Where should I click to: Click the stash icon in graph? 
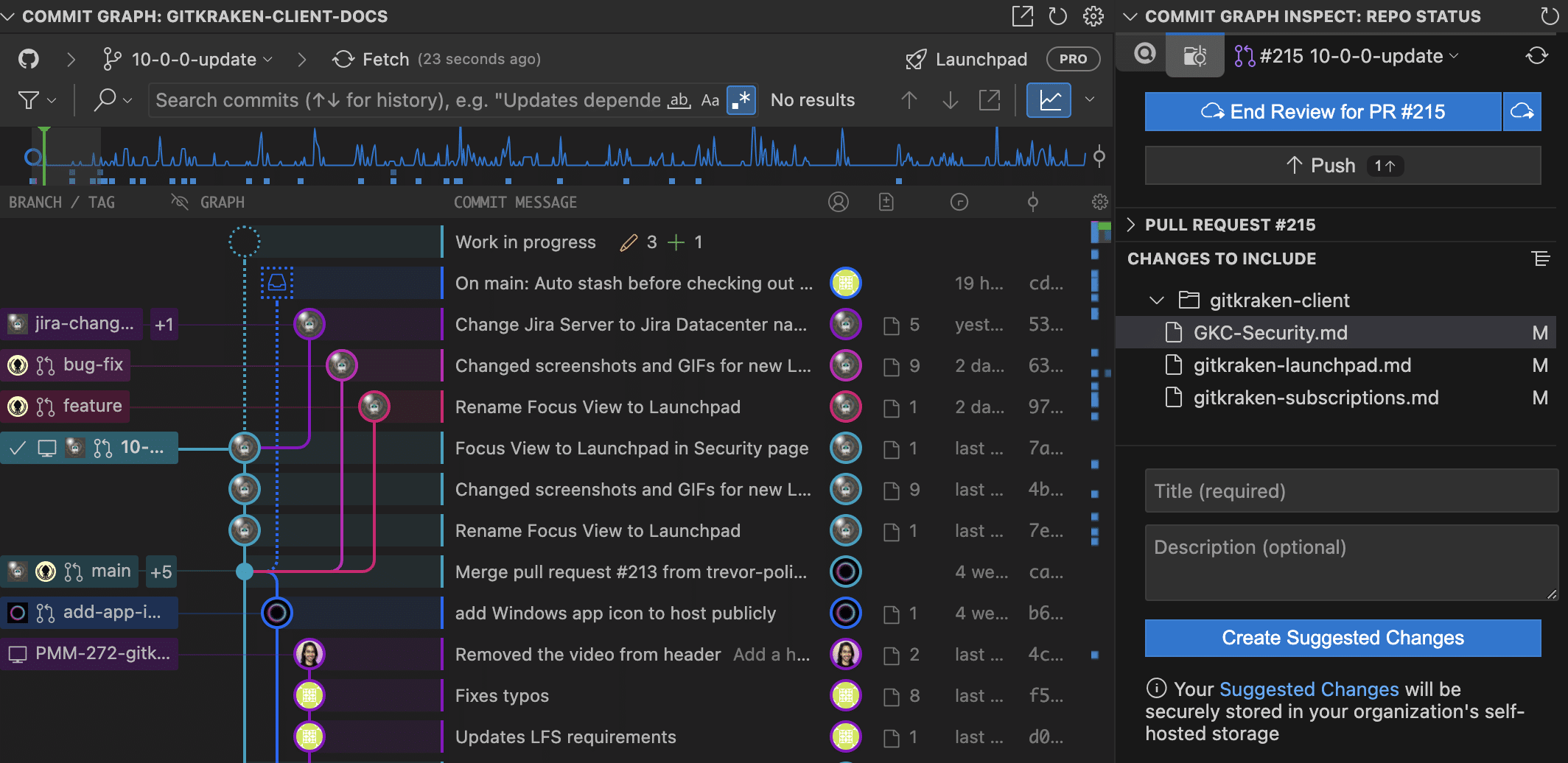coord(277,283)
